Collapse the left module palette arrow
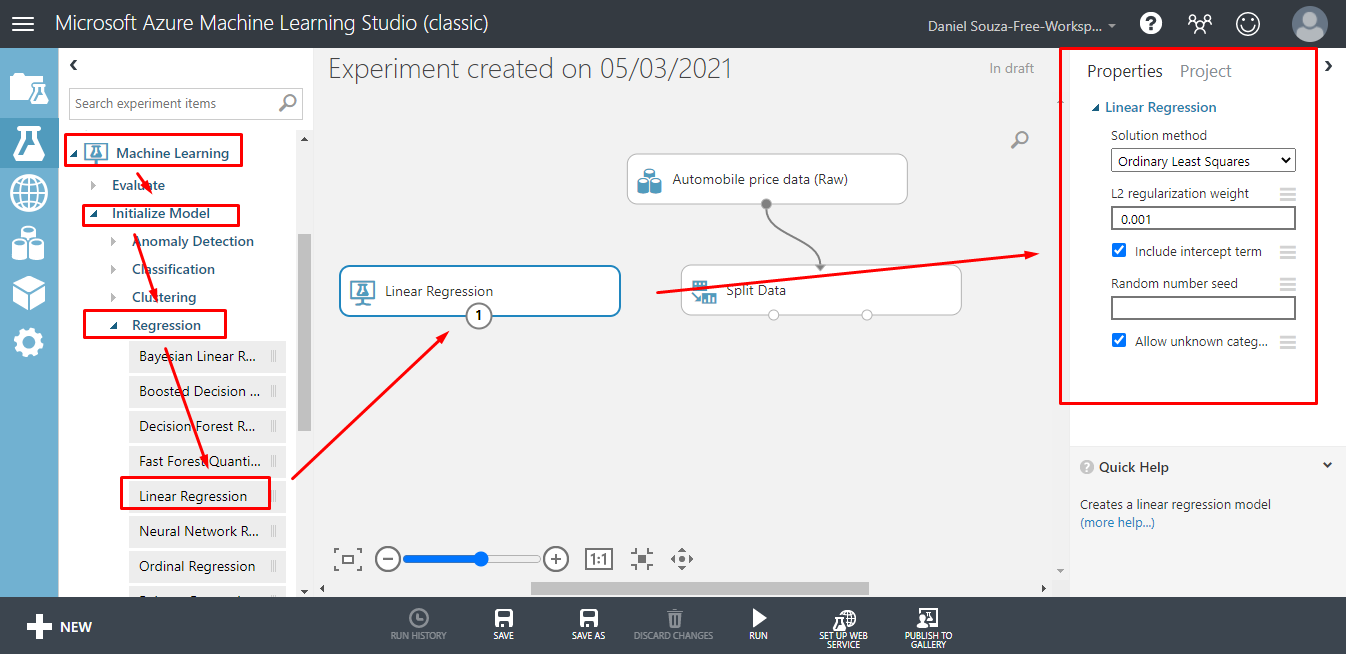 pos(73,65)
